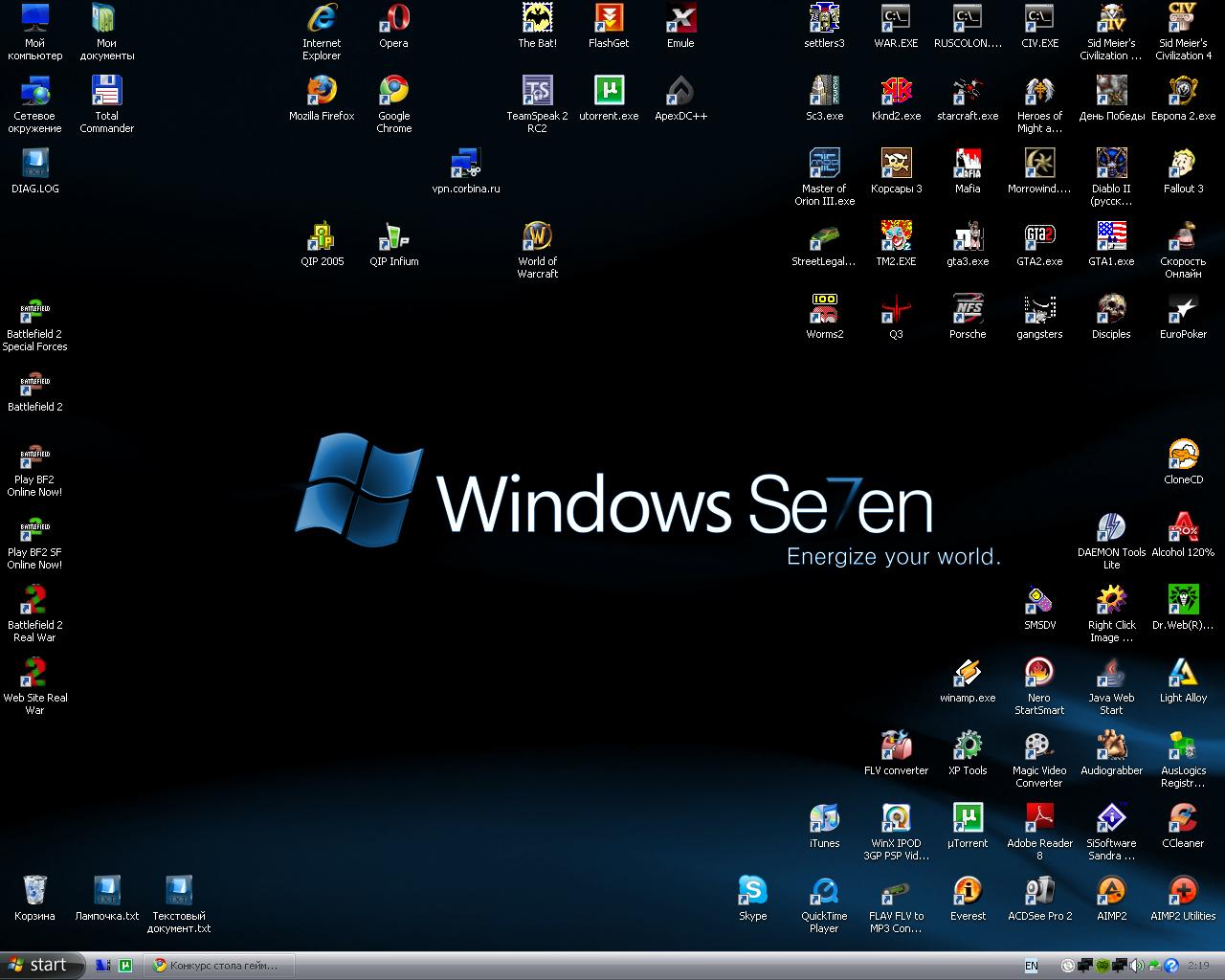Select The Bat! mail icon
This screenshot has width=1225, height=980.
(537, 18)
